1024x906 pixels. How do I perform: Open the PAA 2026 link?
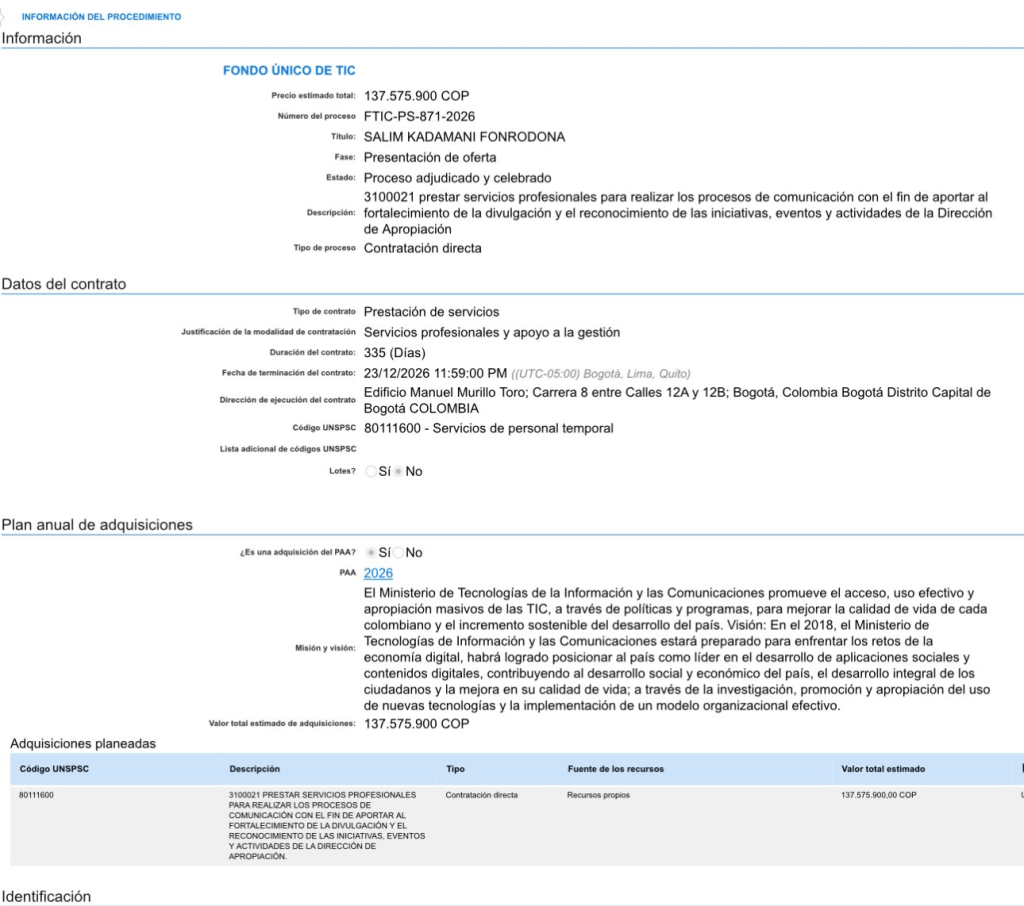(x=378, y=573)
